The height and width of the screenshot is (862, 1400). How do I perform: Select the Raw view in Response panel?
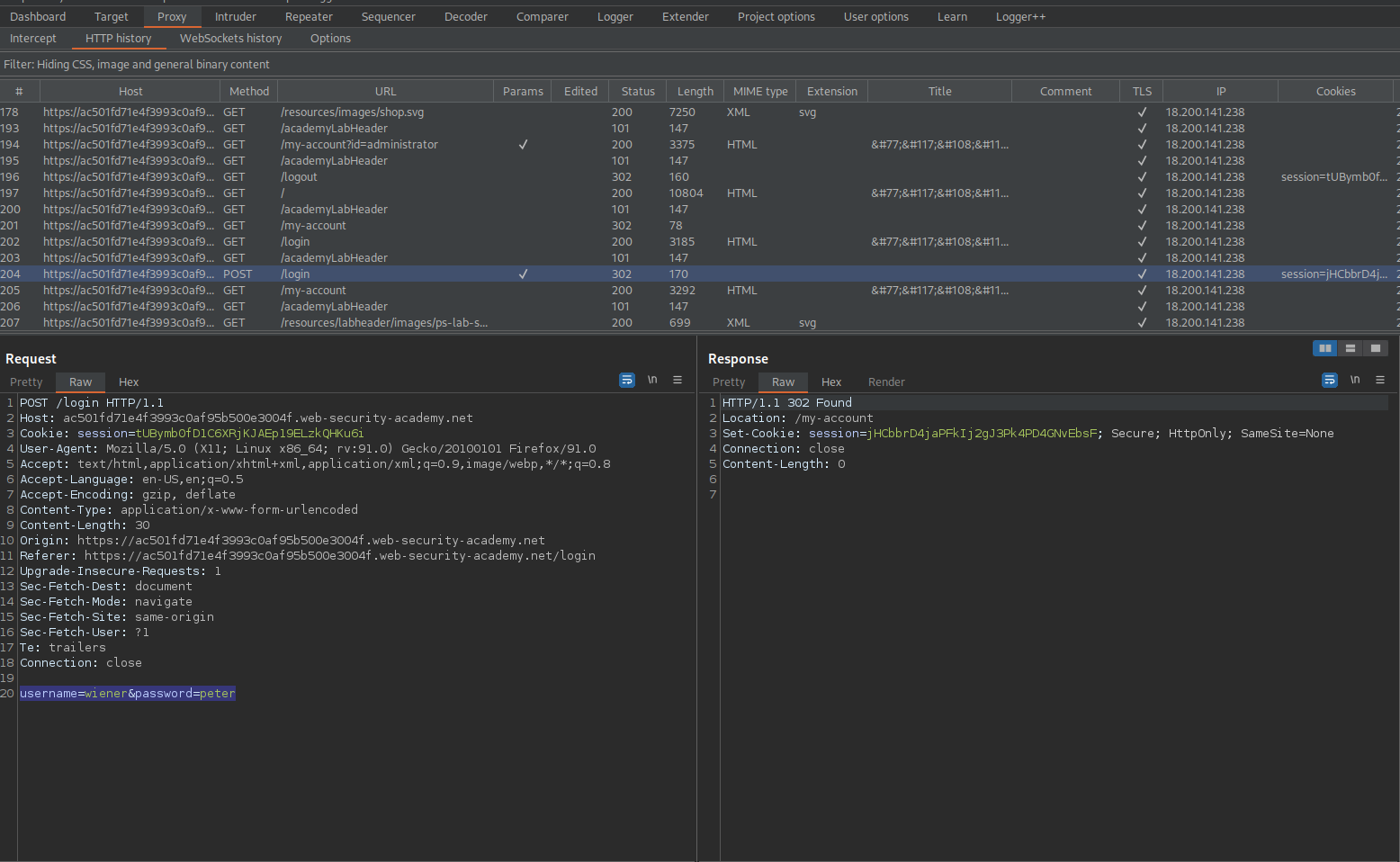coord(784,382)
